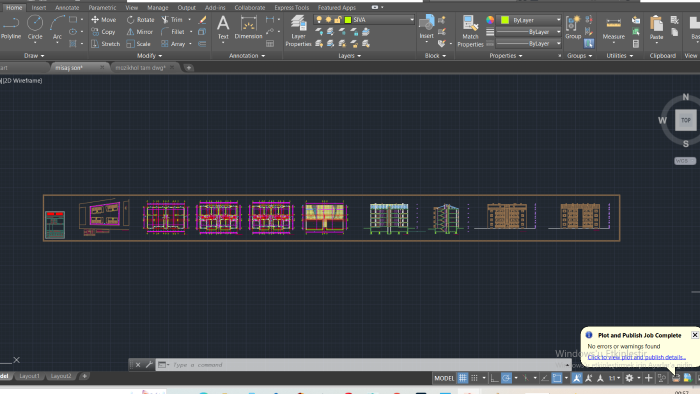Switch to Layout2 tab

point(61,376)
